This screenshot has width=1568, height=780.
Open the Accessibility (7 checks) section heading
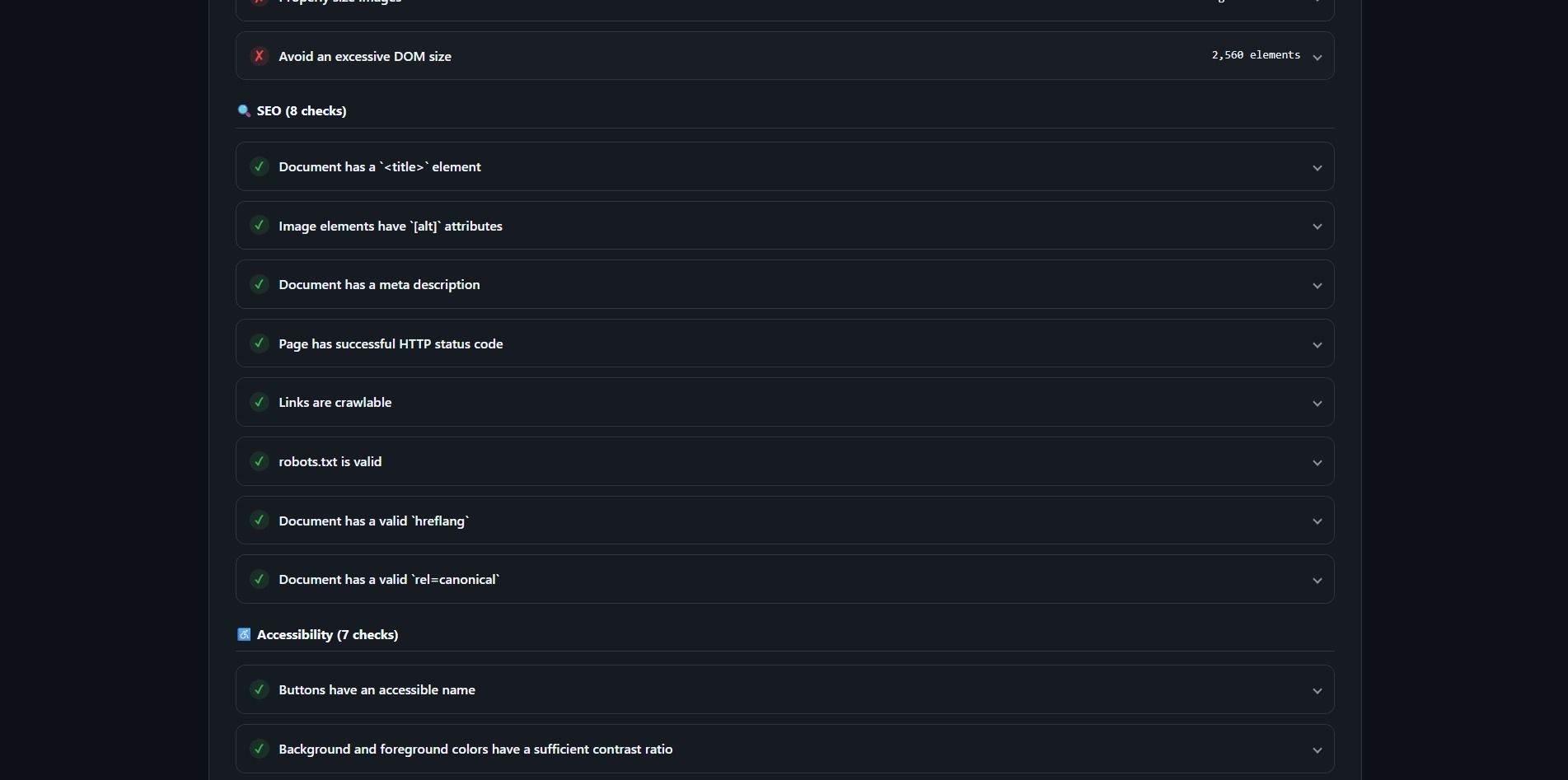(327, 634)
